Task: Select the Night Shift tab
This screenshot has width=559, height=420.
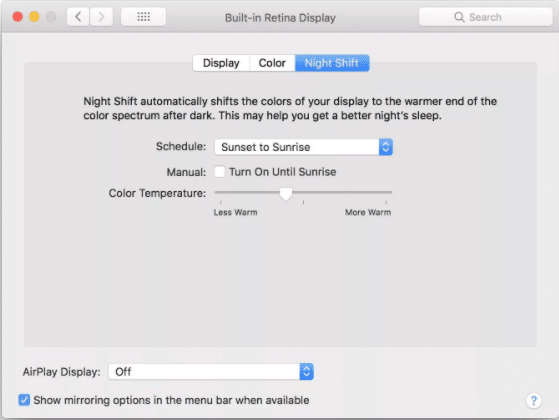Action: click(x=332, y=63)
